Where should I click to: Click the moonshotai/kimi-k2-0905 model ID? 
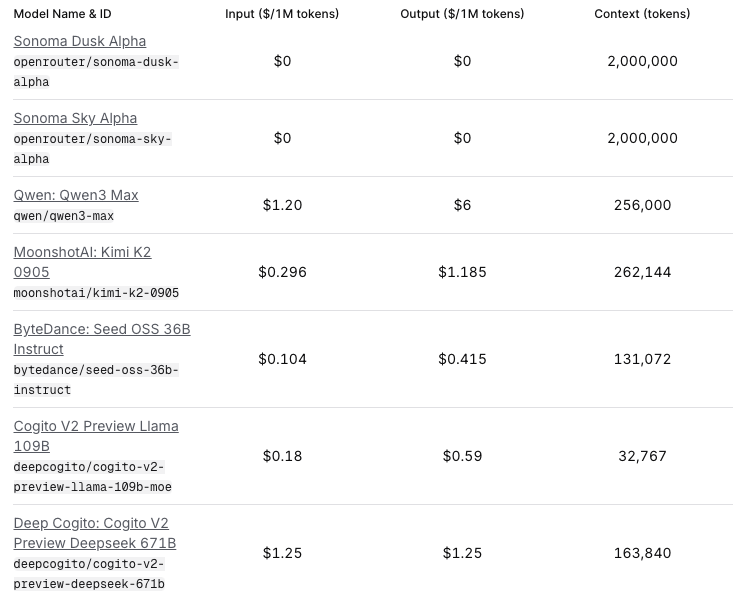(96, 293)
